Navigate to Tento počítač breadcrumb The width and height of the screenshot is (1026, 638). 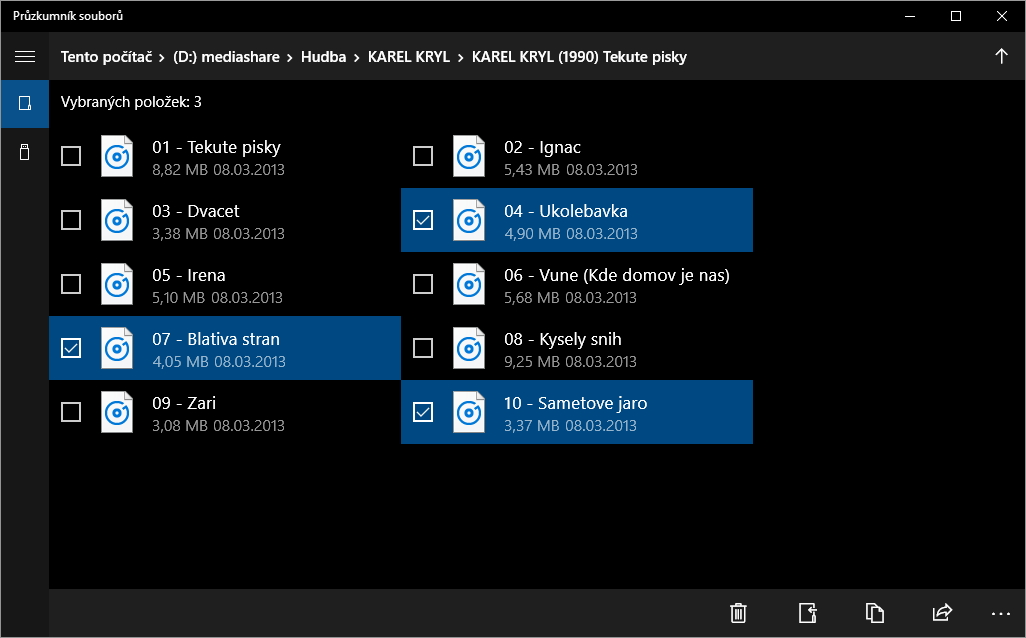pos(107,57)
